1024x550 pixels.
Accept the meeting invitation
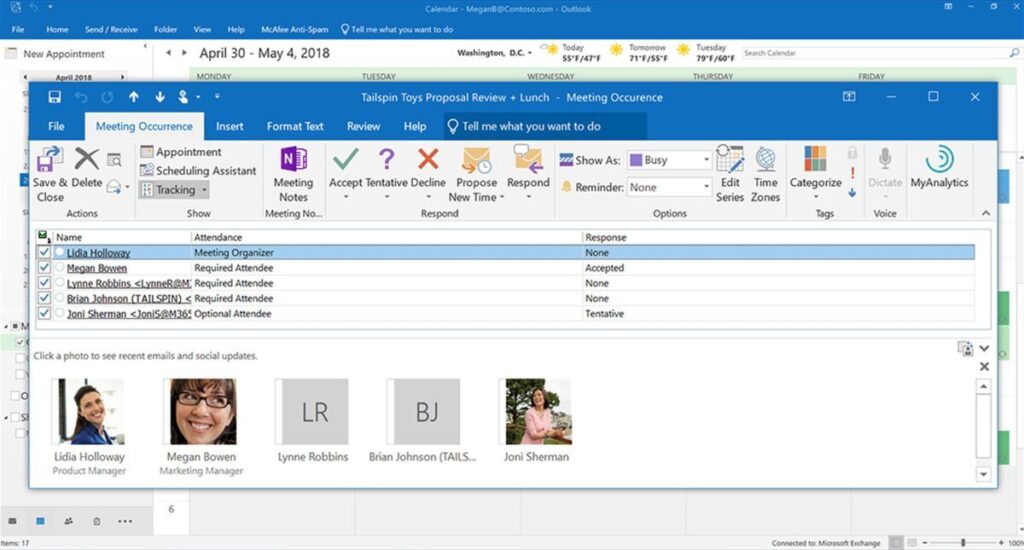[x=345, y=169]
